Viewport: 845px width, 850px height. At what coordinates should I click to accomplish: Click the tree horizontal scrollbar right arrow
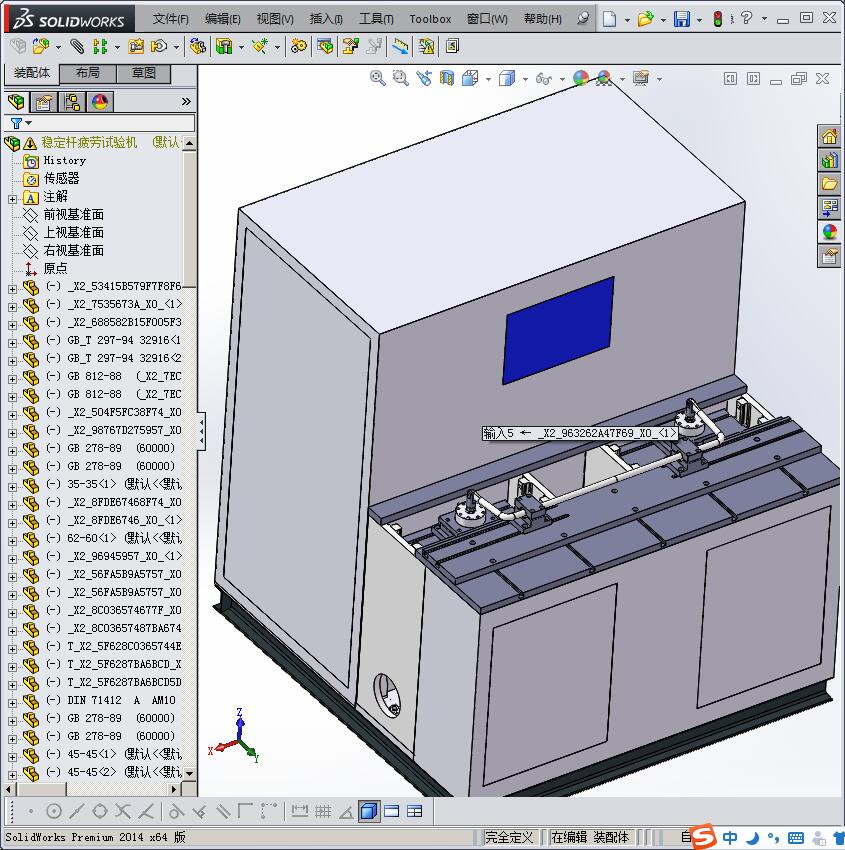point(174,789)
